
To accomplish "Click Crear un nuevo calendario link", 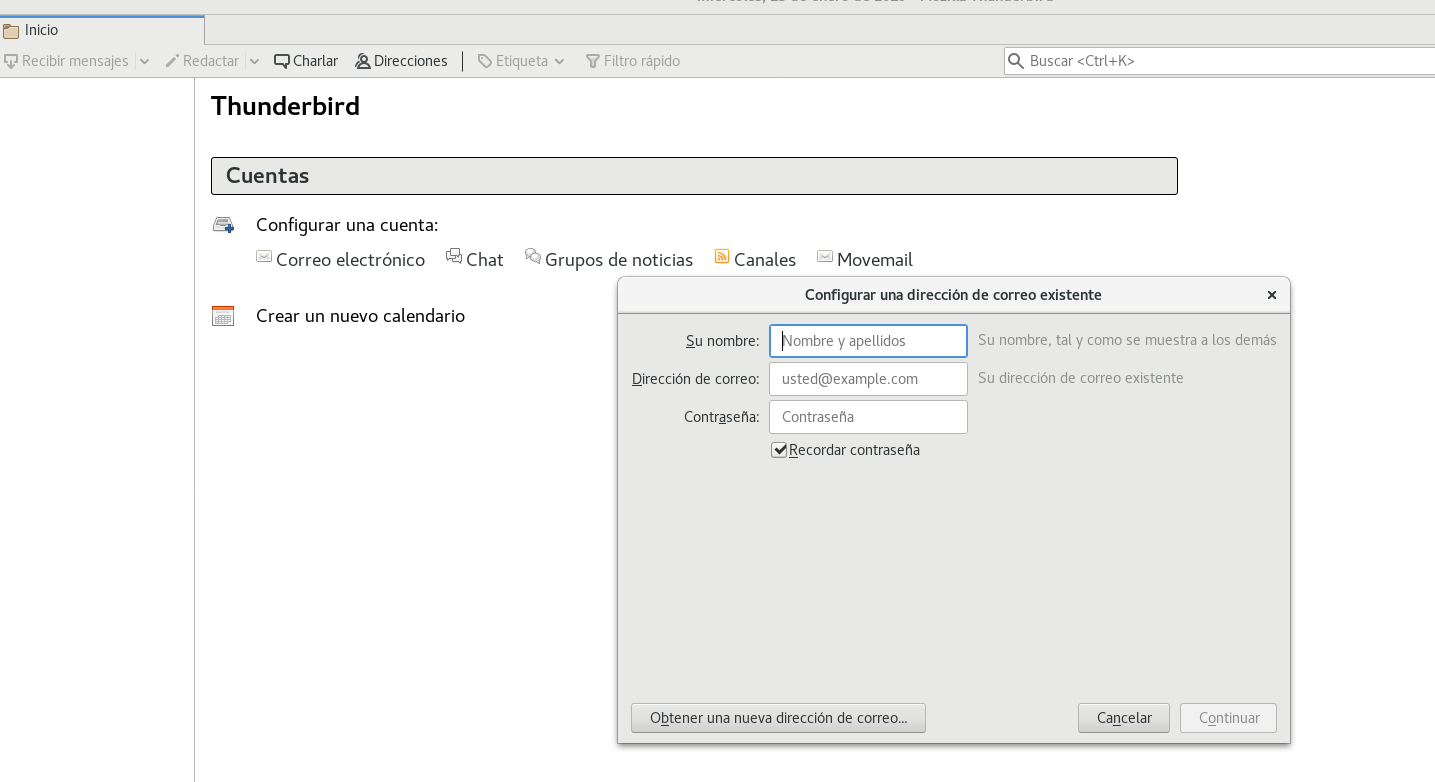I will tap(360, 316).
